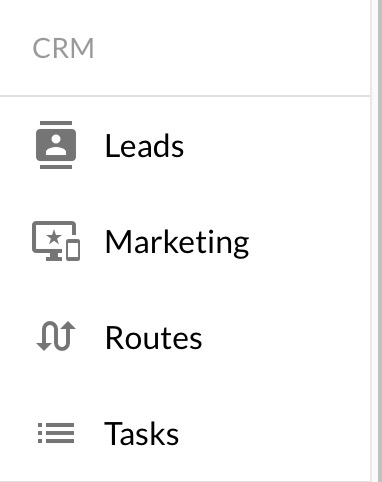382x482 pixels.
Task: Click the small phone shape in the Marketing icon
Action: (73, 250)
